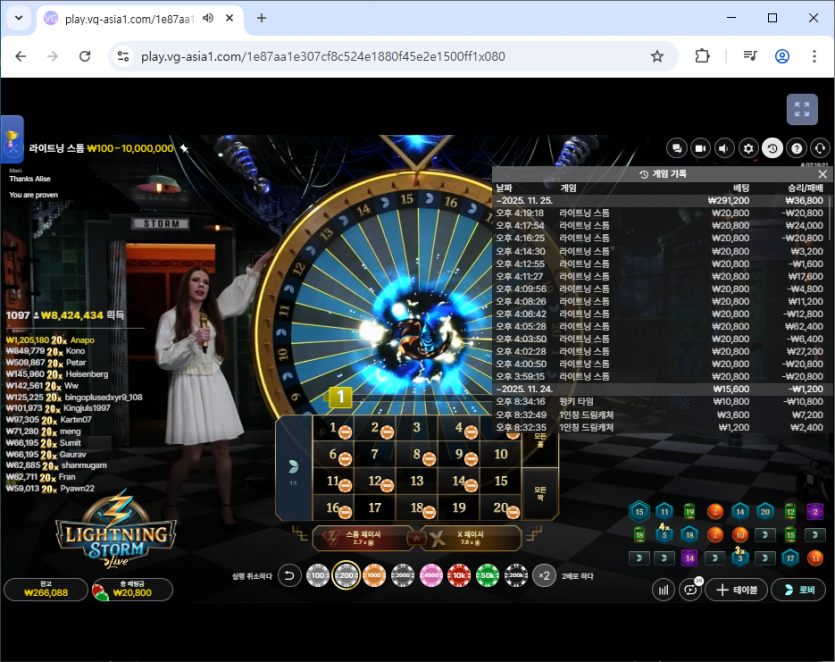Click the +테이블 add table button
835x662 pixels.
[x=737, y=590]
